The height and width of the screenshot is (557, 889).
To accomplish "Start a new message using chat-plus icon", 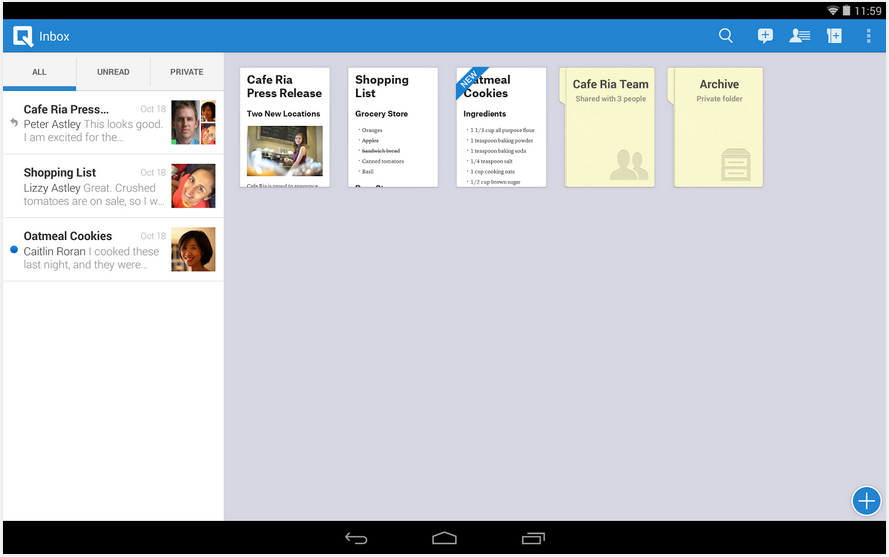I will click(x=765, y=36).
